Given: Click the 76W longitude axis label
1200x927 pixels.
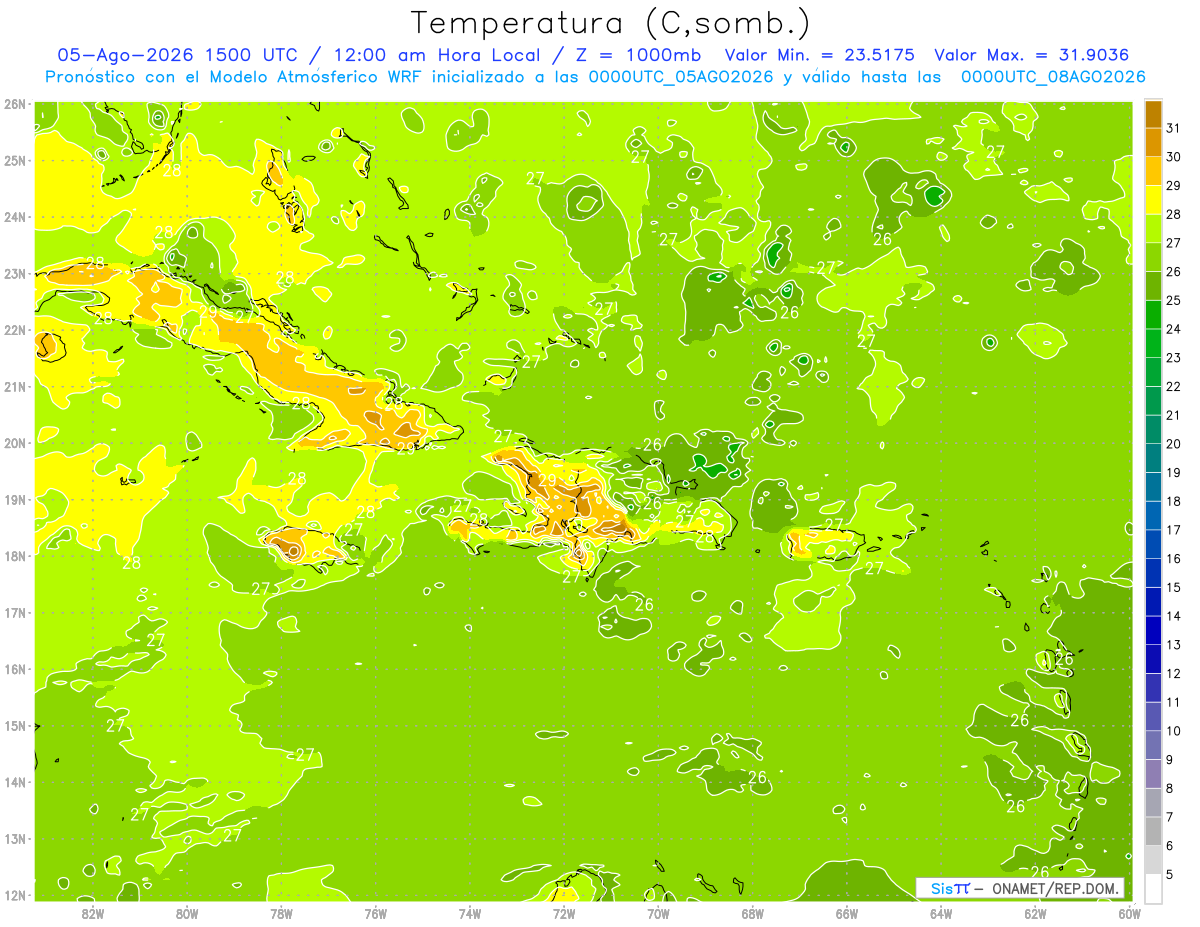Looking at the screenshot, I should pos(376,913).
